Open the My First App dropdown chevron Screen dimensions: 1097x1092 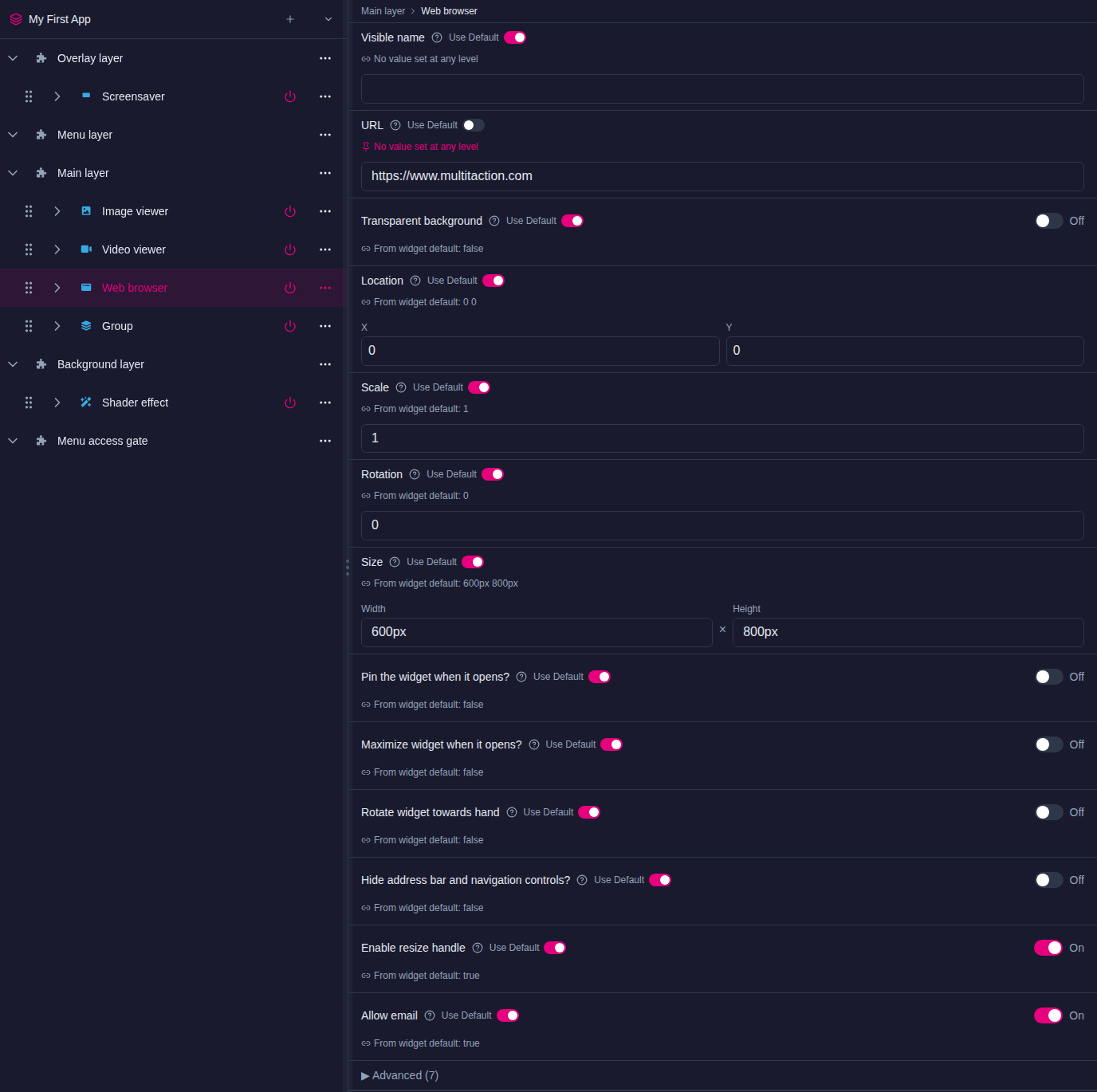[328, 19]
